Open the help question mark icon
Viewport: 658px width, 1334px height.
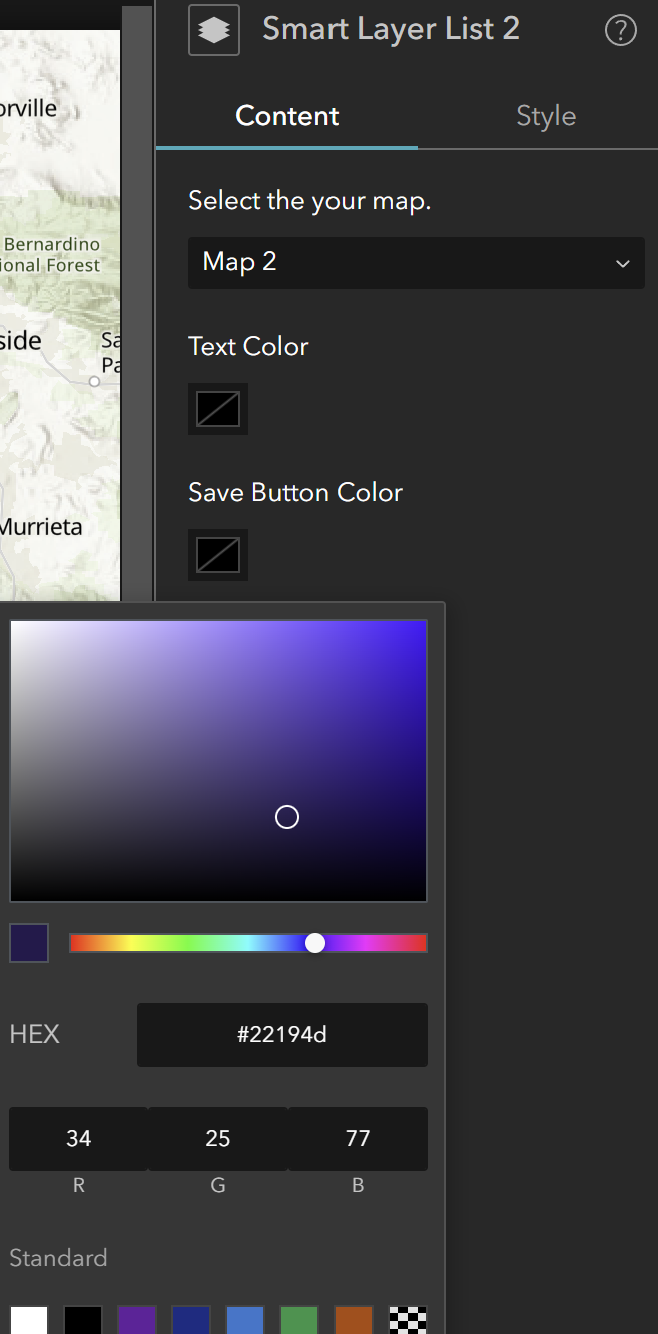[x=620, y=31]
